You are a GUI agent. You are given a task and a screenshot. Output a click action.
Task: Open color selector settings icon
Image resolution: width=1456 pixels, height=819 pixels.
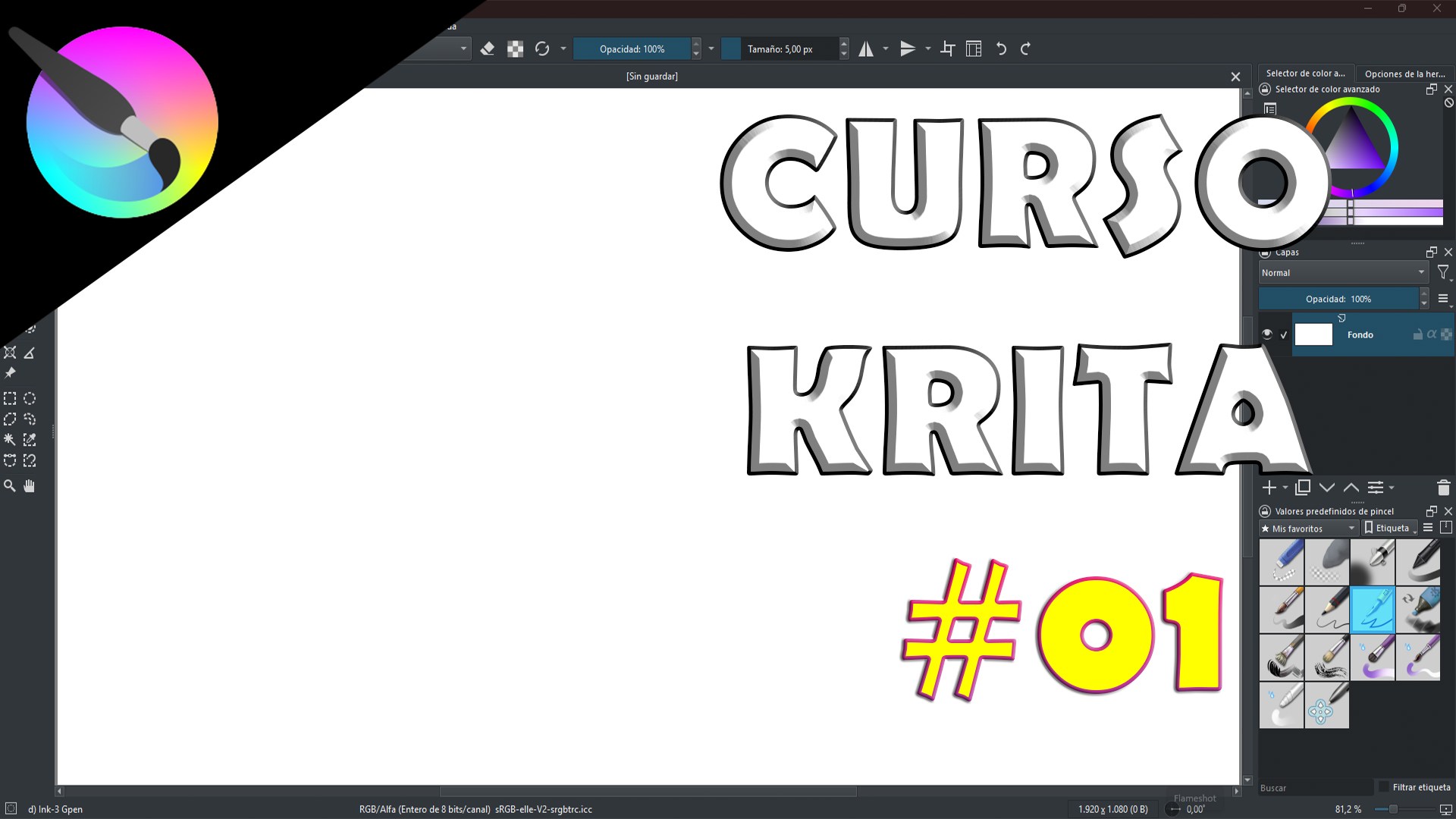point(1270,109)
